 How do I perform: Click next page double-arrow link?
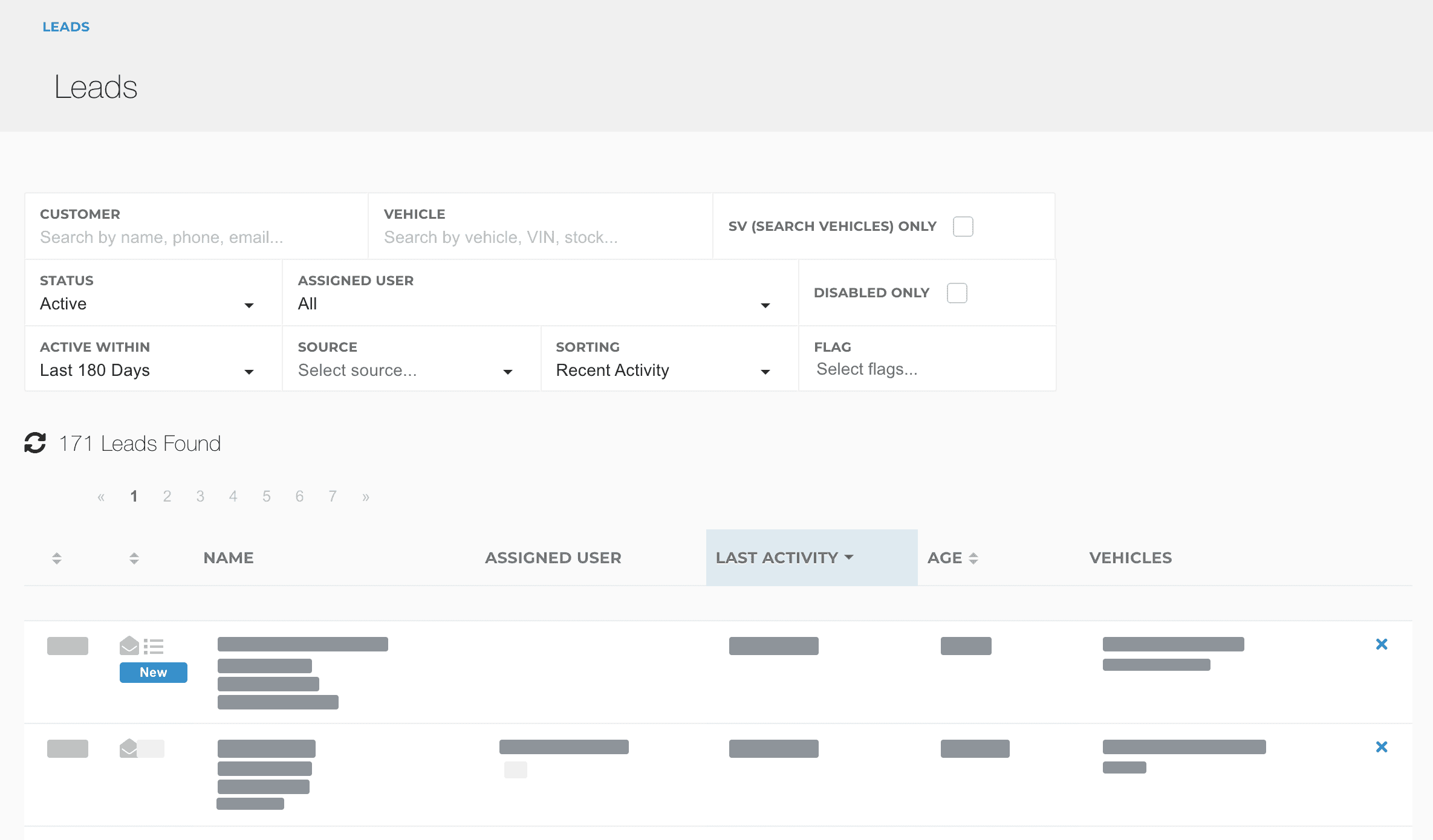click(365, 497)
